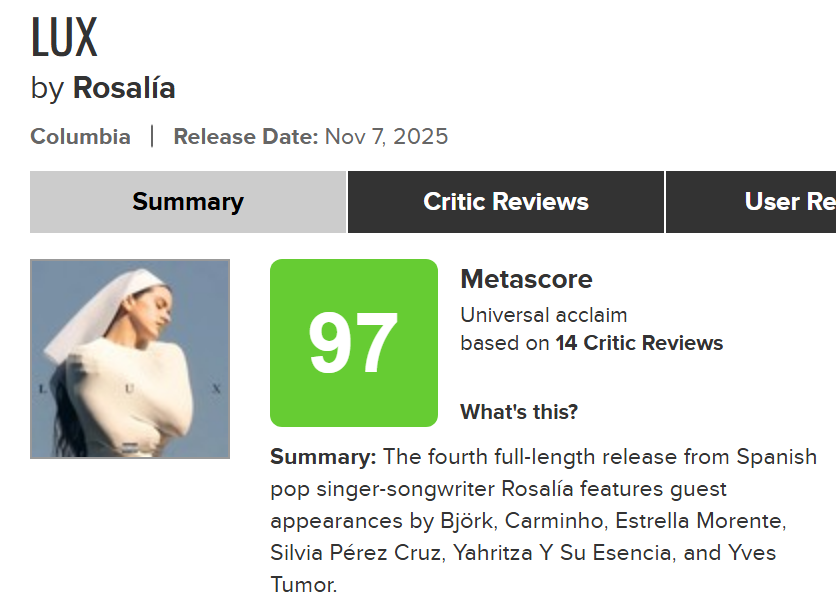Screen dimensions: 836x614
Task: Click the green 97 Metascore badge
Action: pyautogui.click(x=354, y=343)
